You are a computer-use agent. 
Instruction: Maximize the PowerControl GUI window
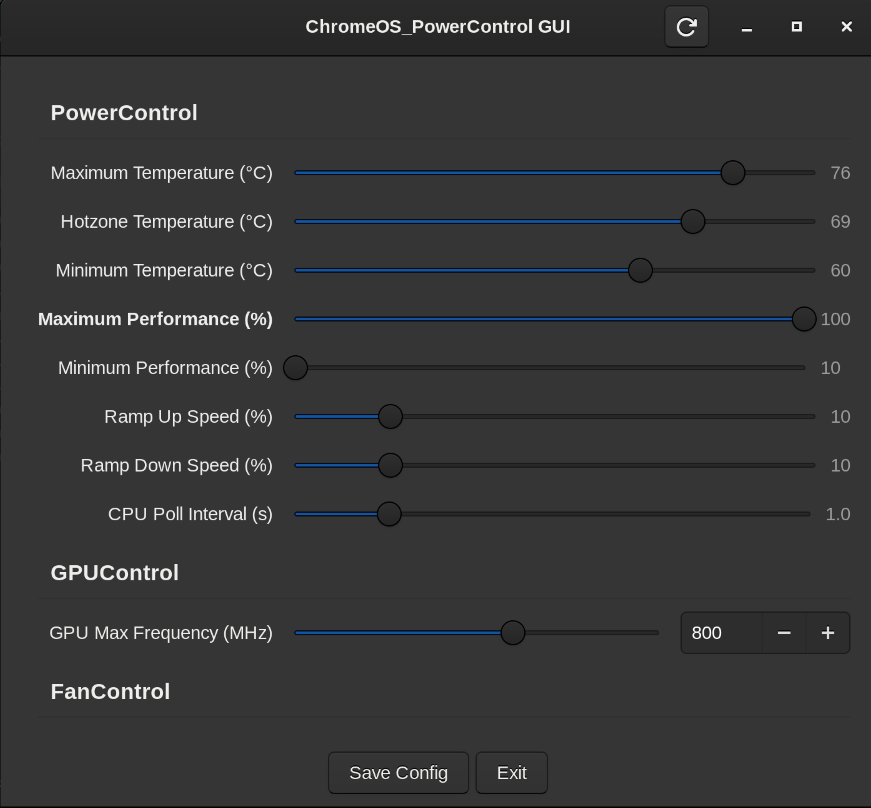[x=796, y=27]
